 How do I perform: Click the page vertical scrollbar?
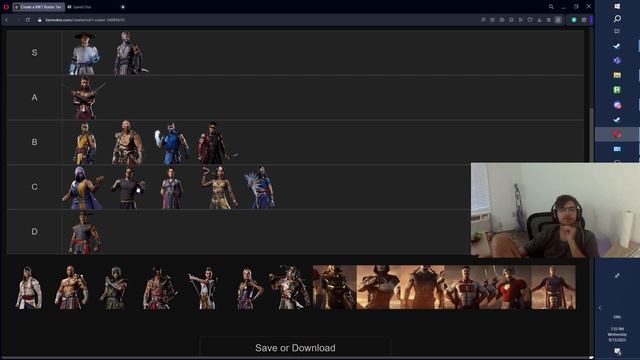pos(591,135)
